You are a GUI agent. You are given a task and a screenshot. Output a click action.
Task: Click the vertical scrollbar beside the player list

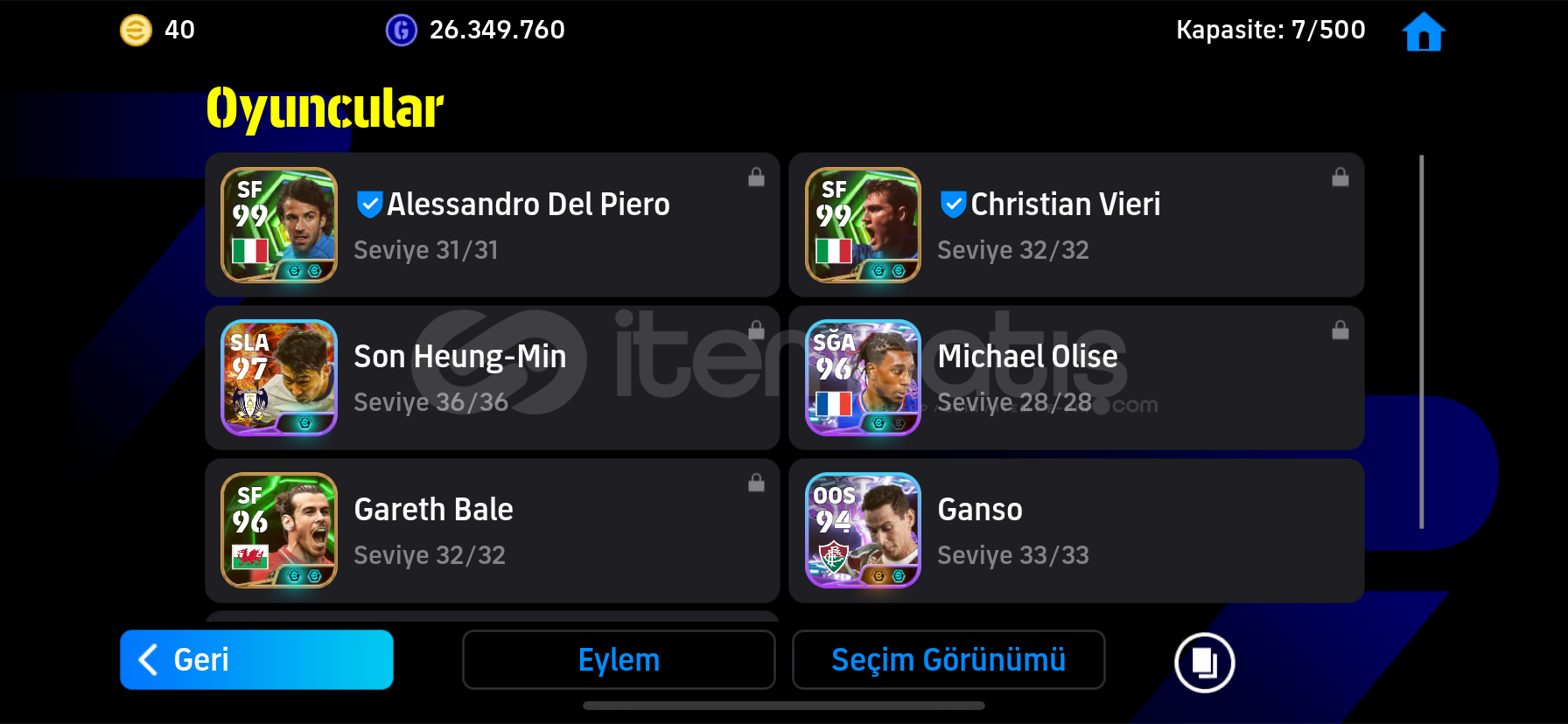click(1421, 342)
